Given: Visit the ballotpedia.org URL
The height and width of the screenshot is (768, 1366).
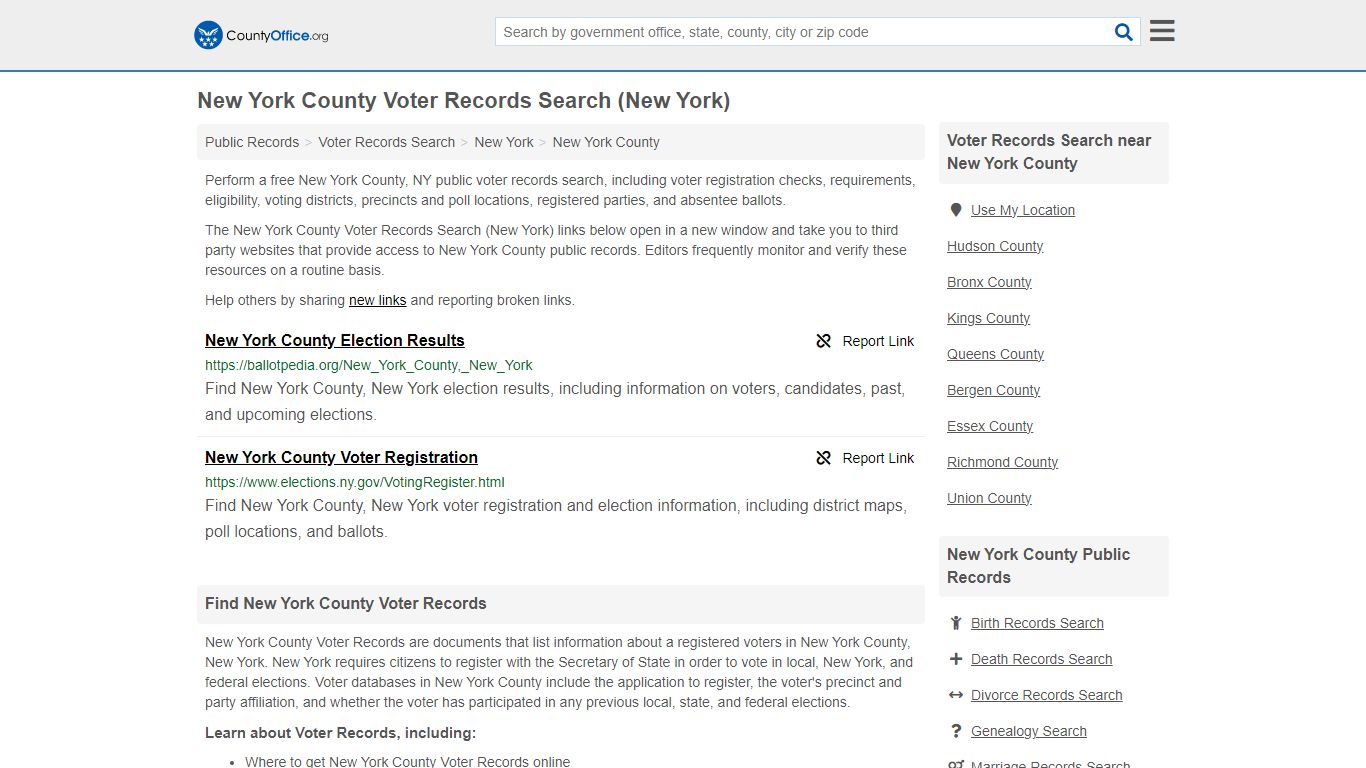Looking at the screenshot, I should pos(369,365).
